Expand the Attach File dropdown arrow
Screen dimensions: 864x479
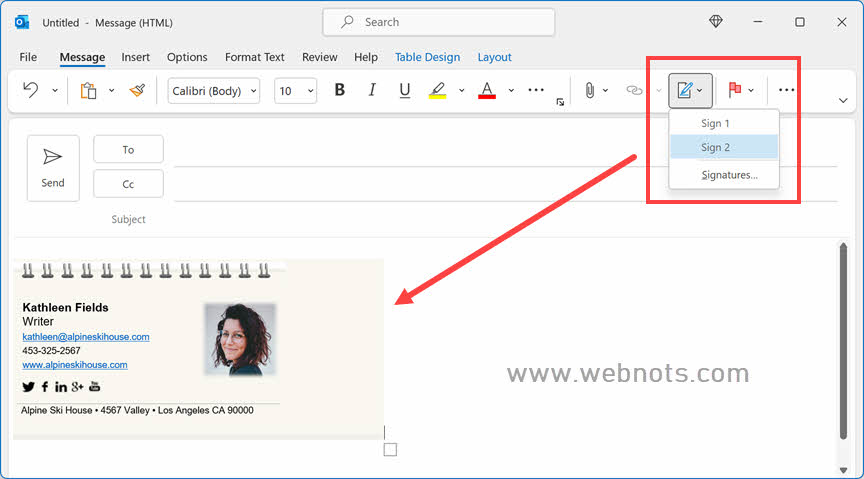tap(605, 90)
